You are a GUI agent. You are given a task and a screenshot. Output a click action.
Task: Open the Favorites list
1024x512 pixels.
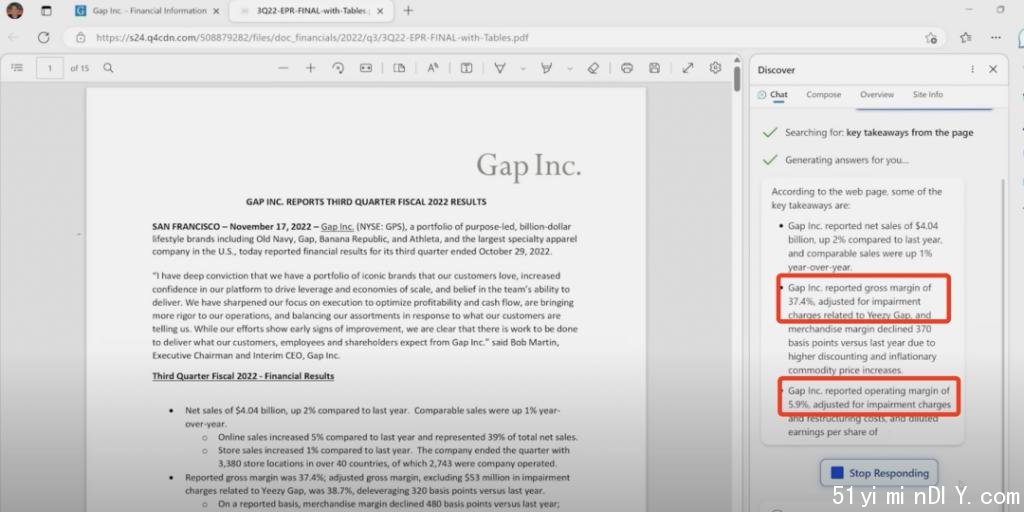click(966, 38)
